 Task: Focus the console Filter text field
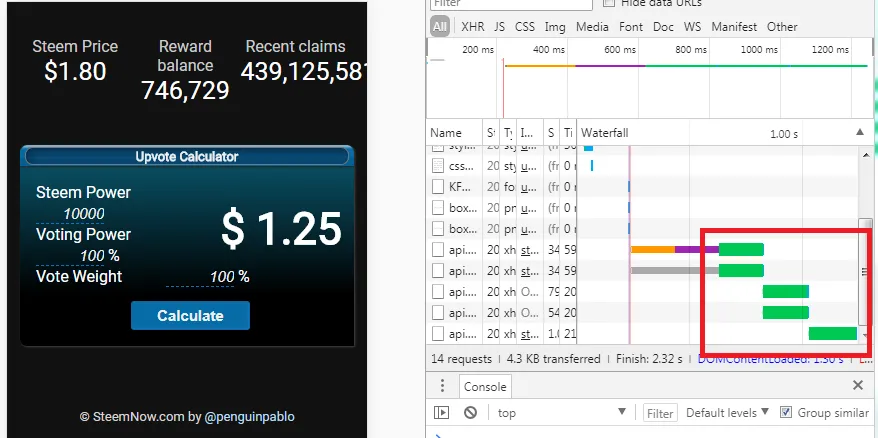pyautogui.click(x=660, y=413)
